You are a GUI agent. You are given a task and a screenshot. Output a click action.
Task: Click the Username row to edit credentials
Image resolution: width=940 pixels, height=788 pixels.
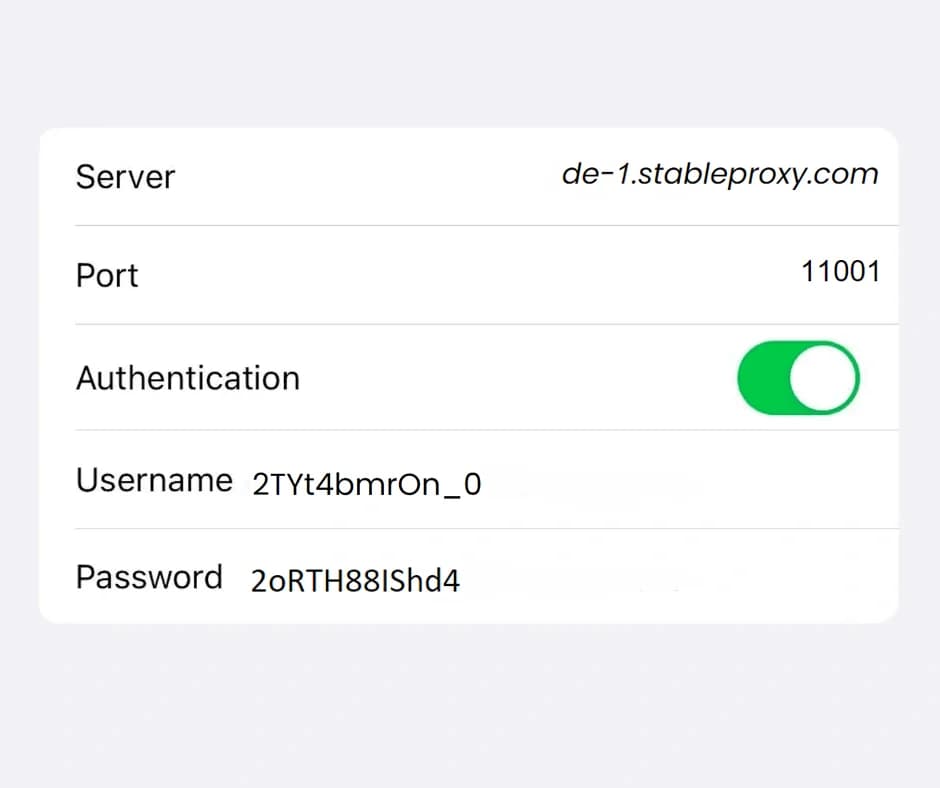(470, 481)
